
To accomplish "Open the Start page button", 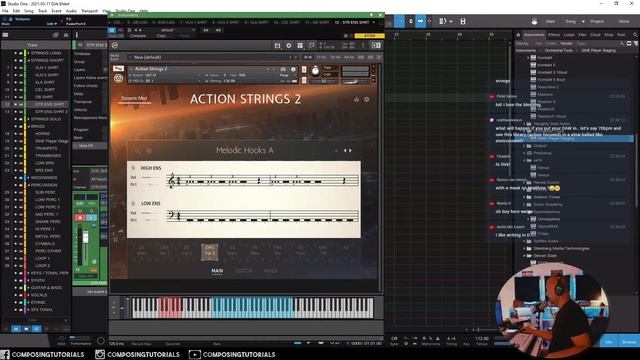I will pos(550,21).
